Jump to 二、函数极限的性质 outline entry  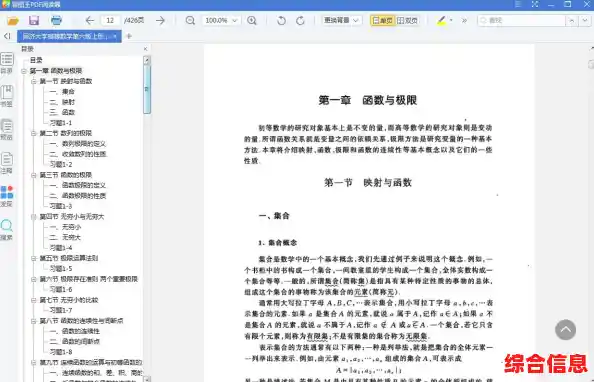(78, 196)
